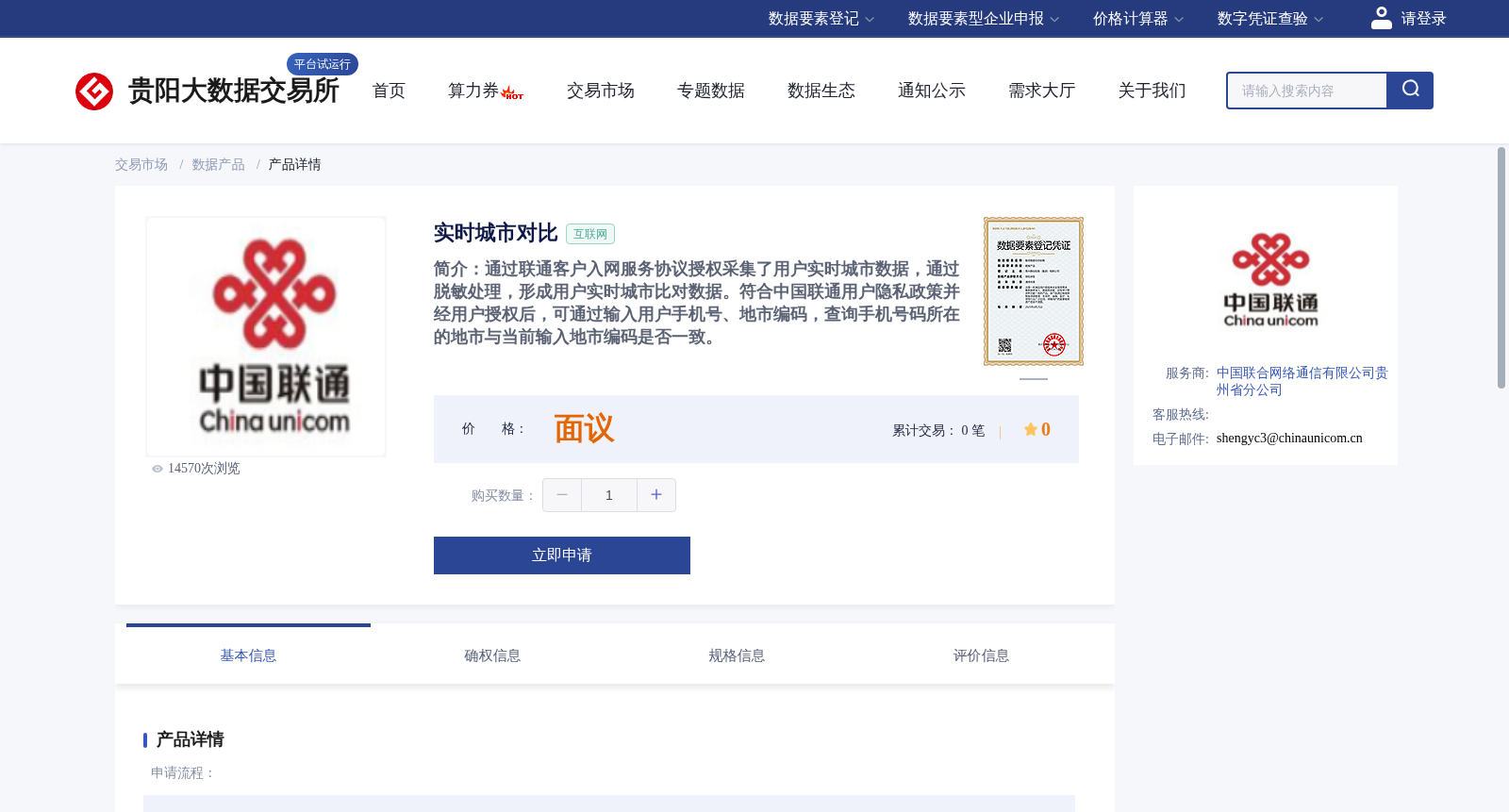Switch to the 基本信息 tab
The width and height of the screenshot is (1509, 812).
click(x=248, y=655)
